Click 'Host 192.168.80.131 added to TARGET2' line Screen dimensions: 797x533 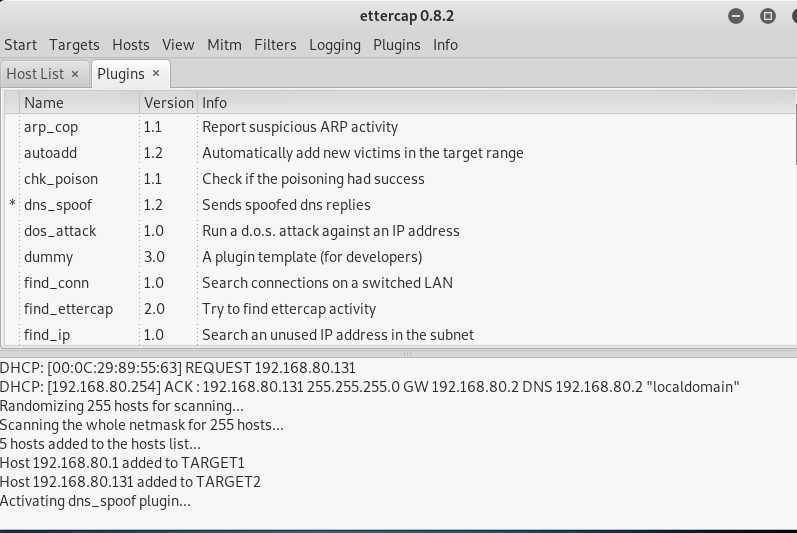130,482
